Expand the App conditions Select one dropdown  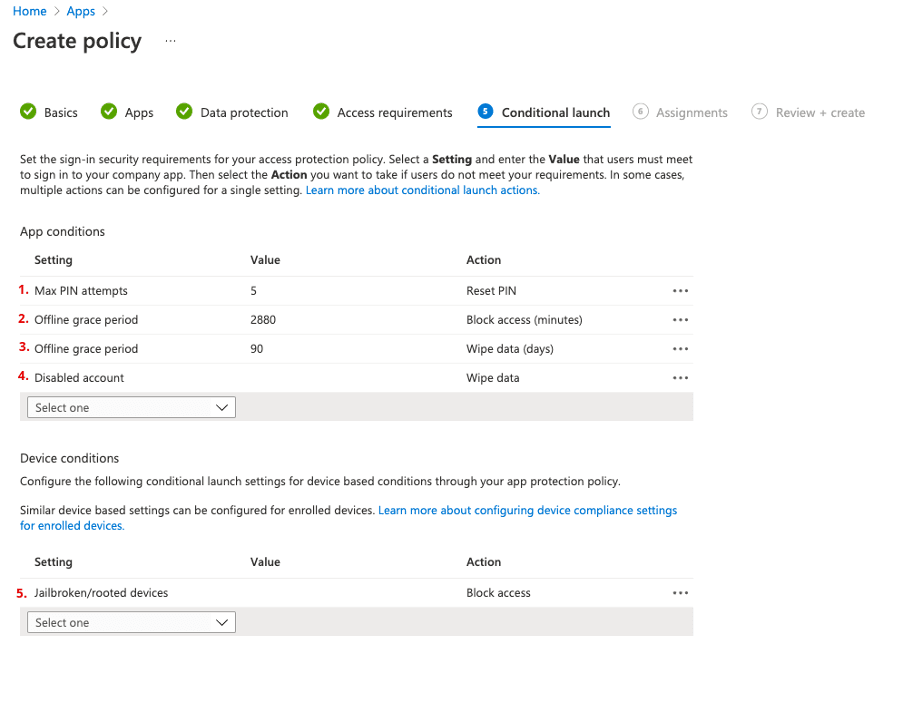pyautogui.click(x=128, y=408)
